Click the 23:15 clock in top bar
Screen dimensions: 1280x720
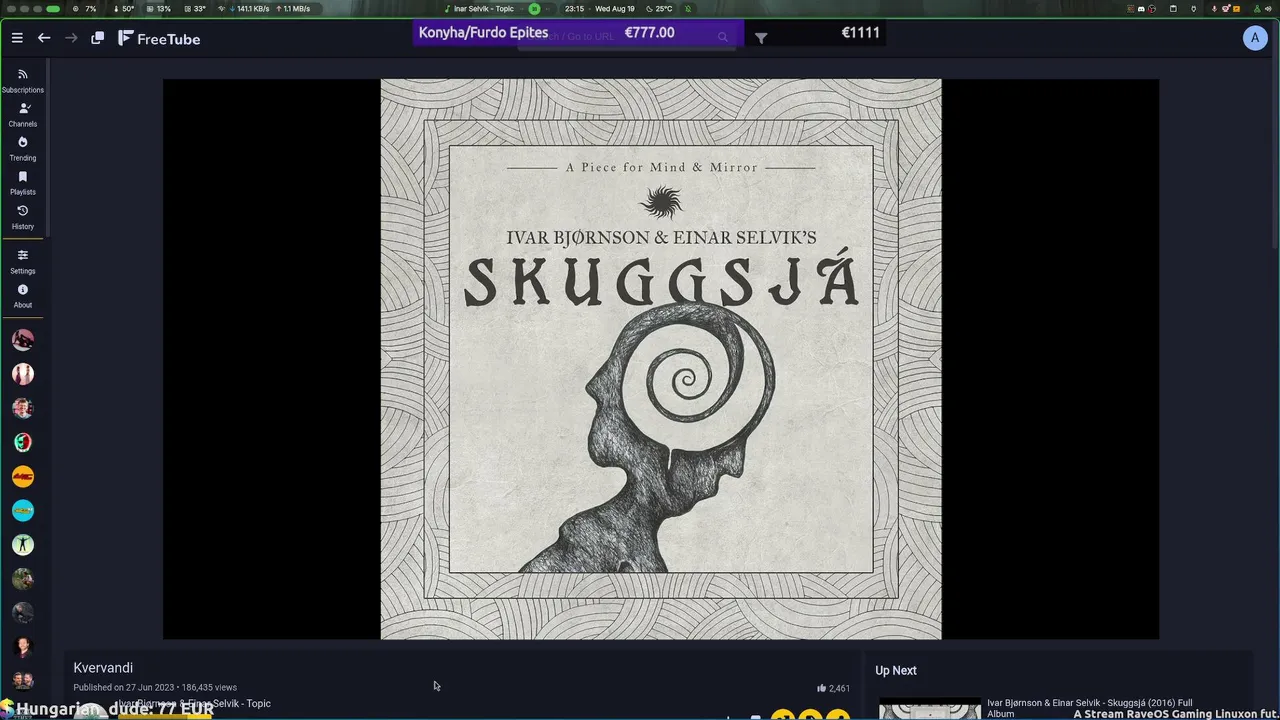[574, 9]
